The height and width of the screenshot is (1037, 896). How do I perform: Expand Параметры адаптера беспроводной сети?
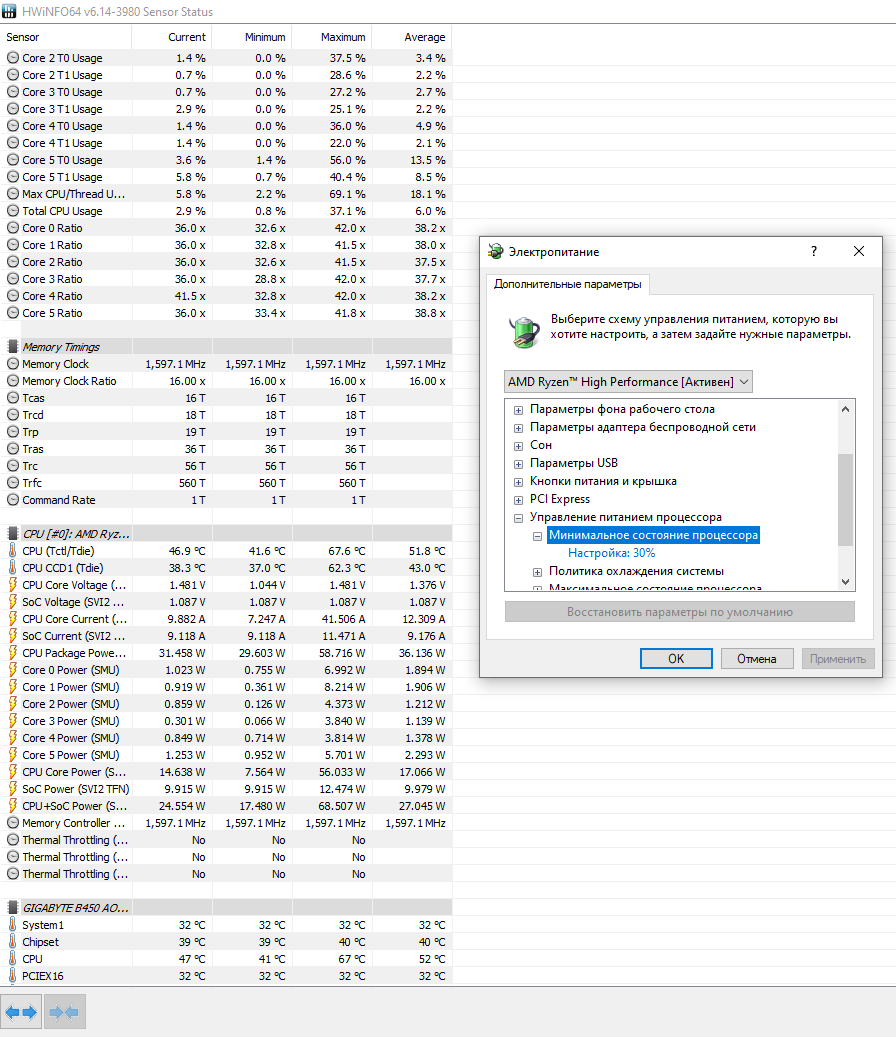[518, 428]
